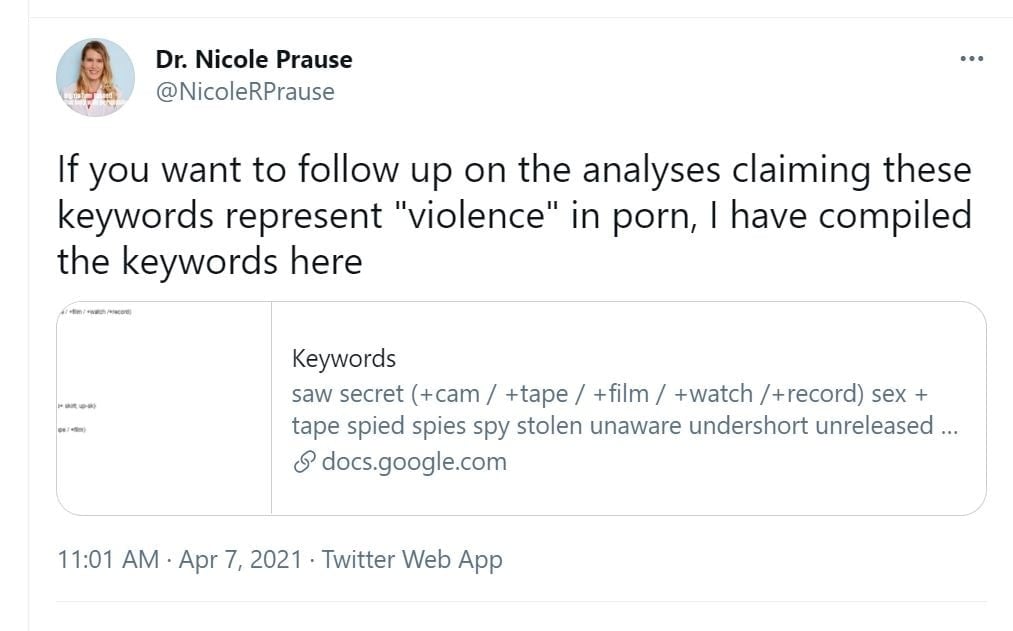Open the Dr. Nicole Prause display name
Viewport: 1013px width, 631px height.
pos(254,59)
